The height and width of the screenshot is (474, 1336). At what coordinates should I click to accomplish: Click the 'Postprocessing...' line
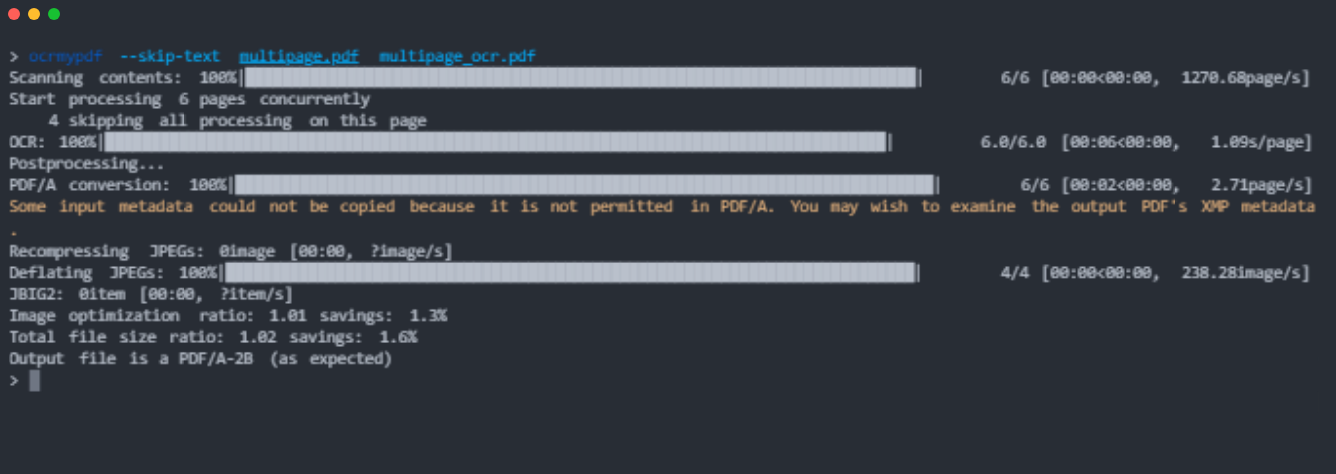[x=86, y=164]
